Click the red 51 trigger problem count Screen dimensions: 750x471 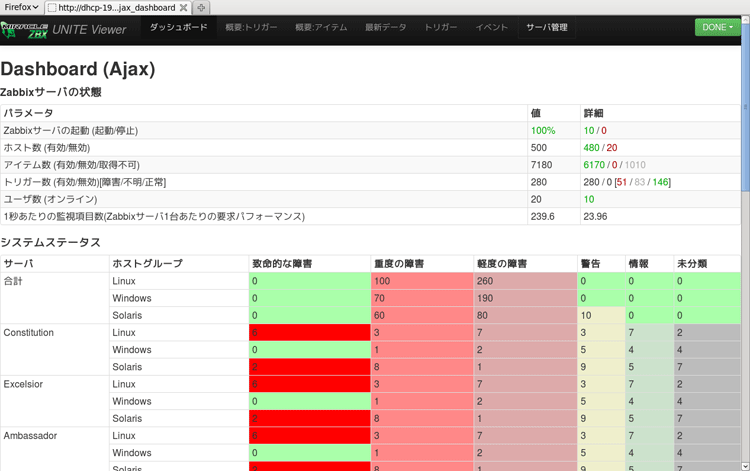(x=623, y=182)
